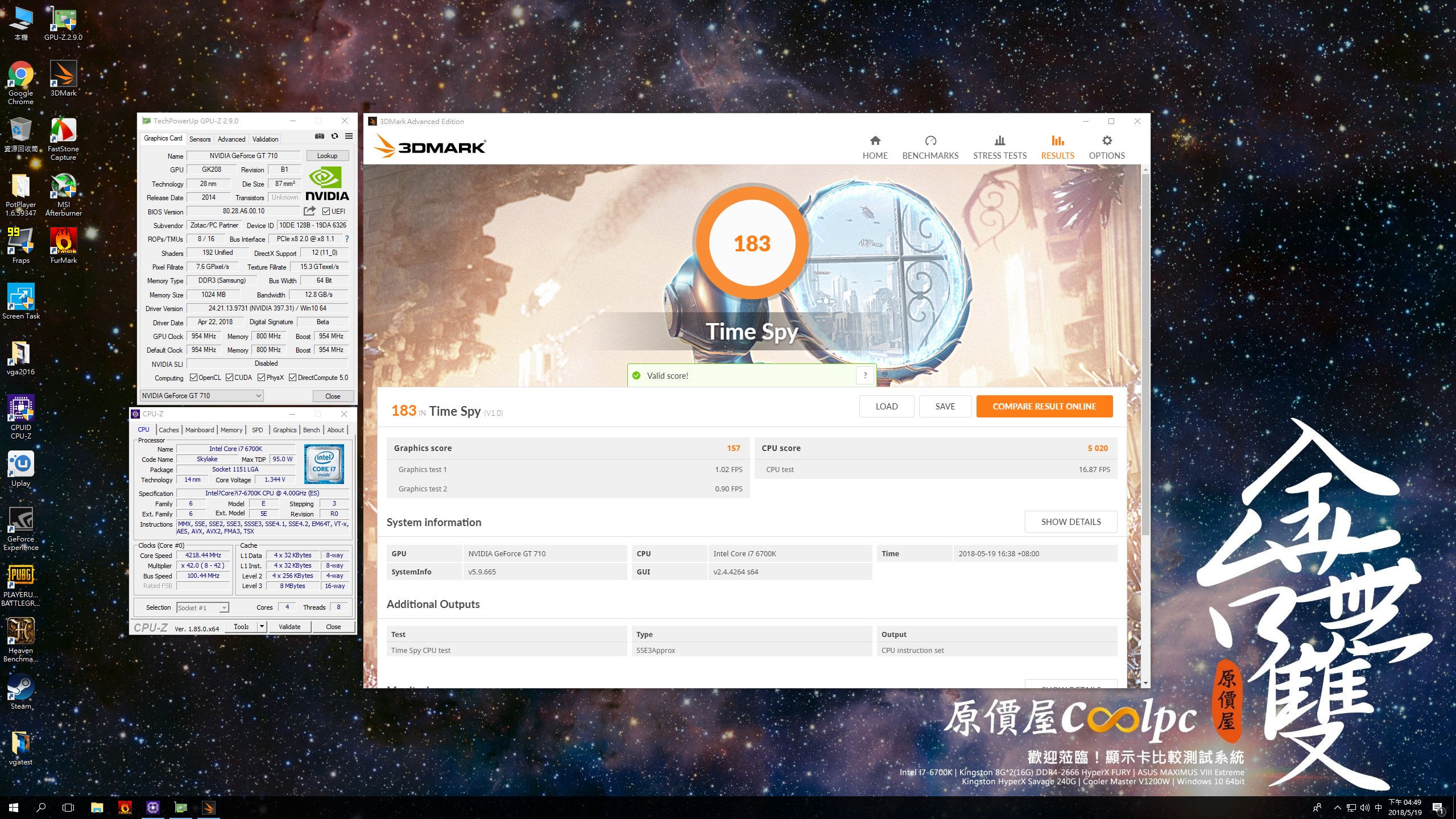Launch PotPlayer desktop shortcut
The image size is (1456, 819).
click(x=20, y=195)
